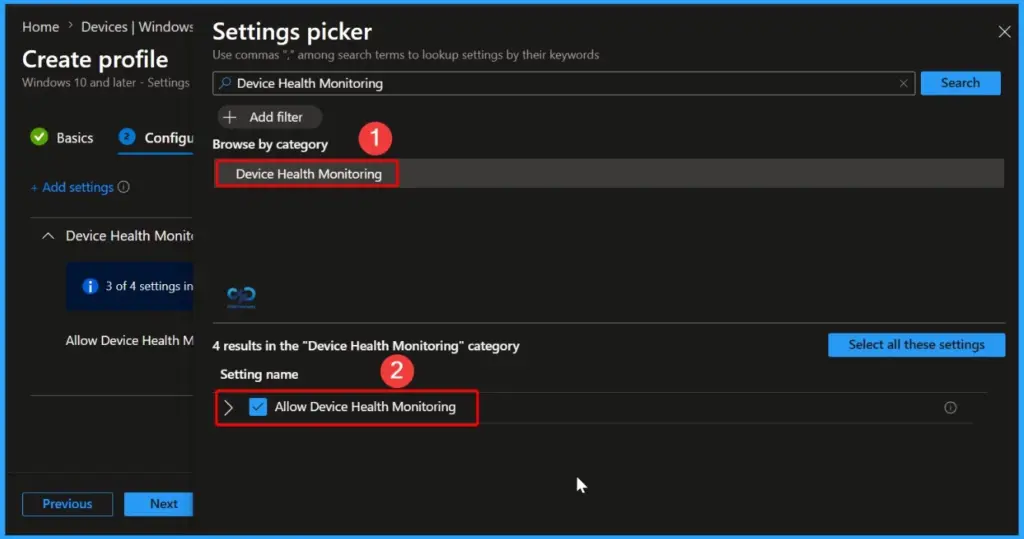
Task: Collapse the Device Health Monitoring section
Action: tap(48, 236)
